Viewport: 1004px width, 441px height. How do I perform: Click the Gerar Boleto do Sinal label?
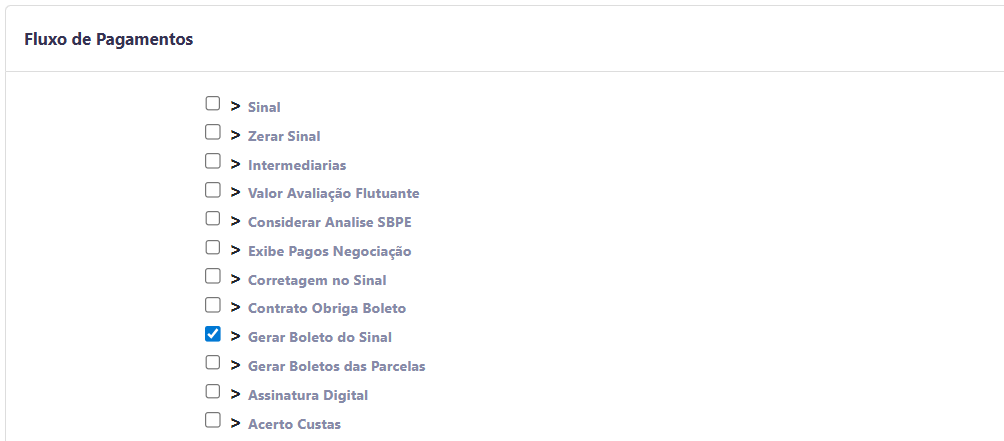pos(320,338)
